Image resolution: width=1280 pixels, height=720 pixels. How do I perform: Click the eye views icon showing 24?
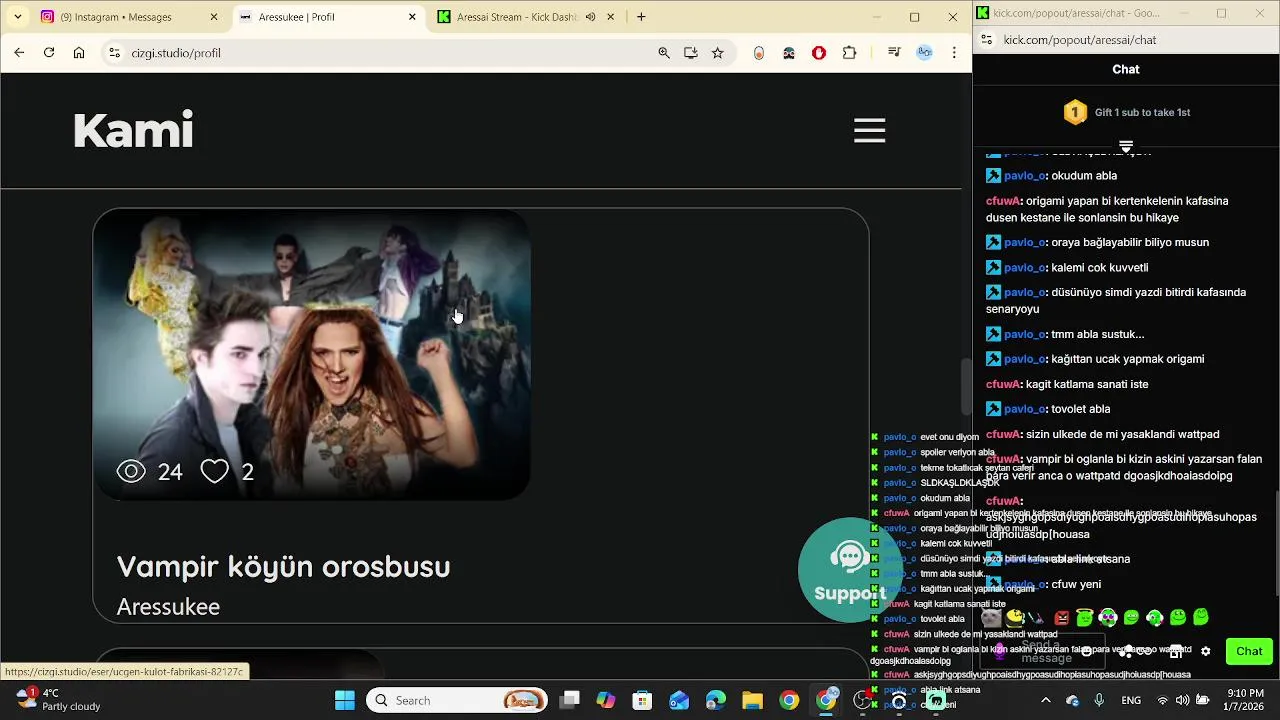[131, 471]
